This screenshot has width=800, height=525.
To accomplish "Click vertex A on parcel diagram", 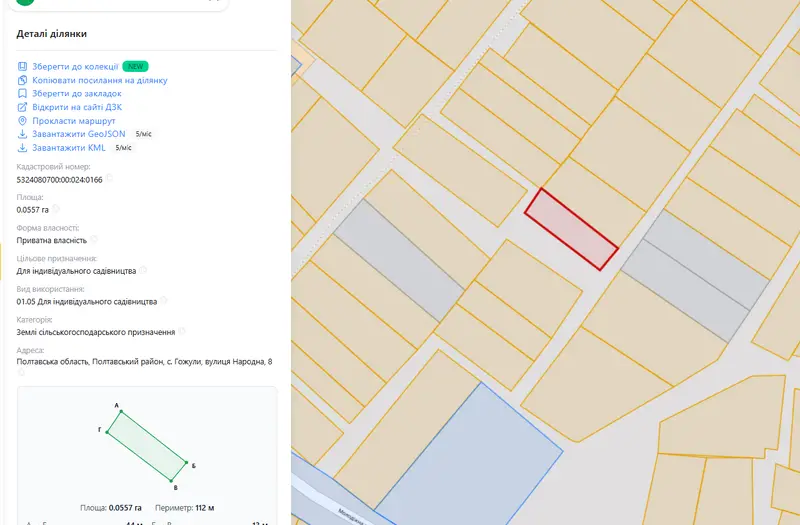I will tap(121, 411).
